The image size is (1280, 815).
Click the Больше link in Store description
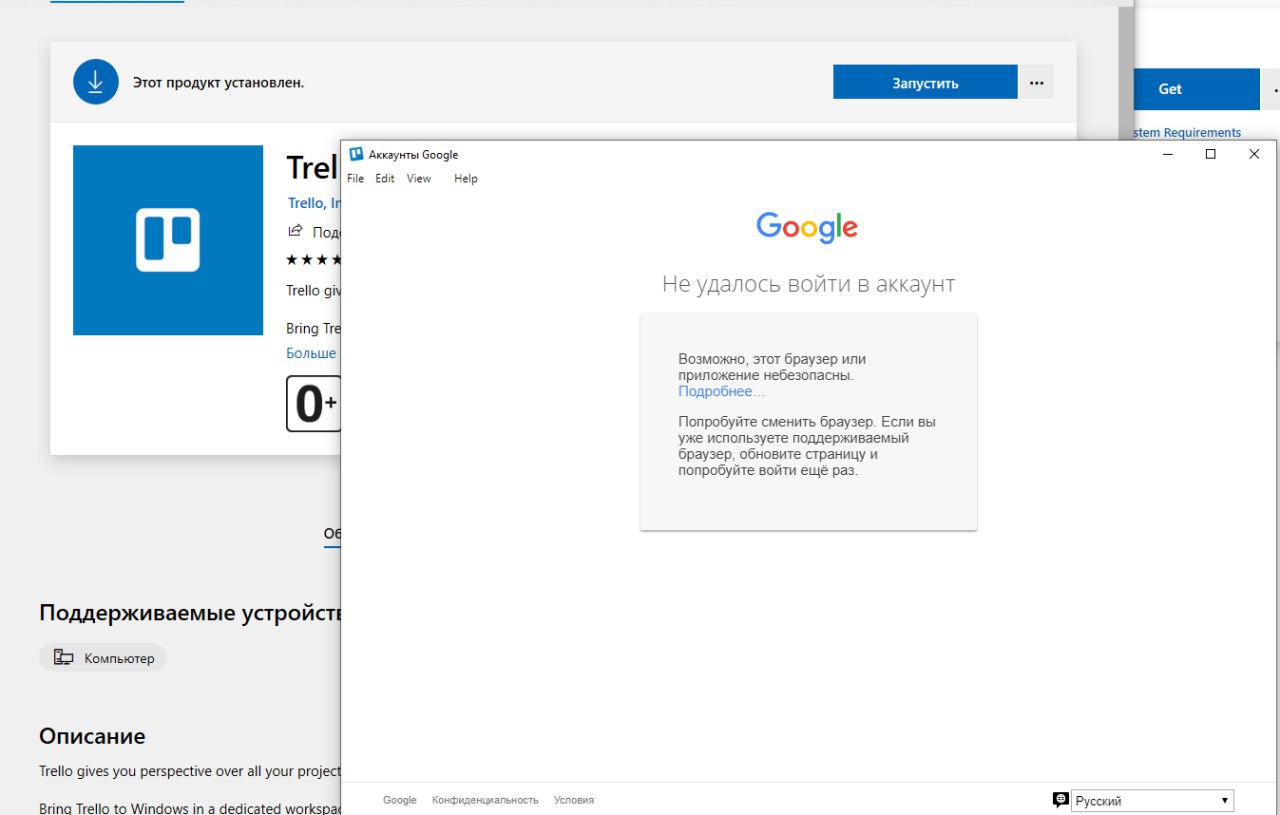312,353
